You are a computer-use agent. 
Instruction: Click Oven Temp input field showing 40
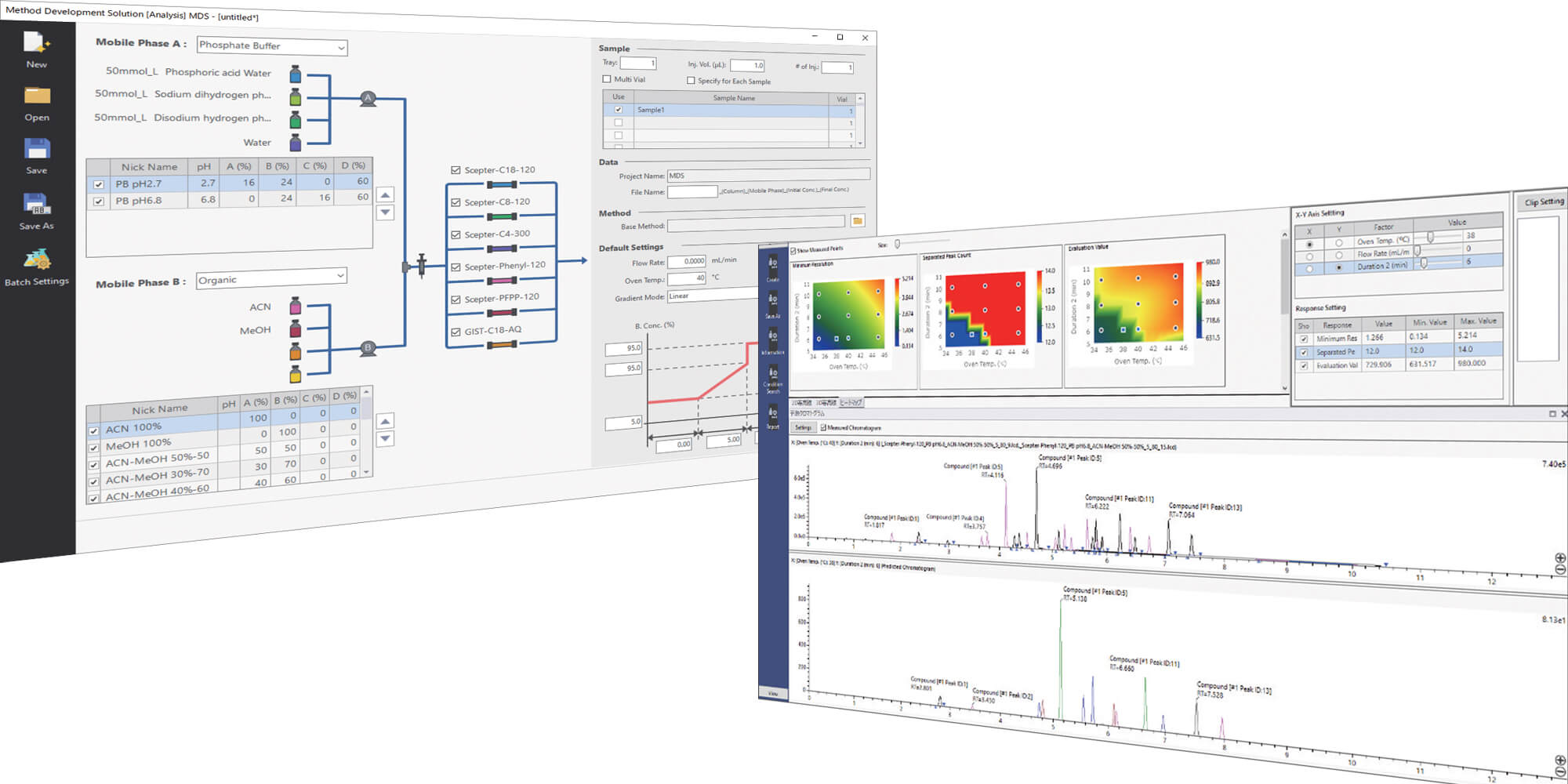pyautogui.click(x=687, y=278)
